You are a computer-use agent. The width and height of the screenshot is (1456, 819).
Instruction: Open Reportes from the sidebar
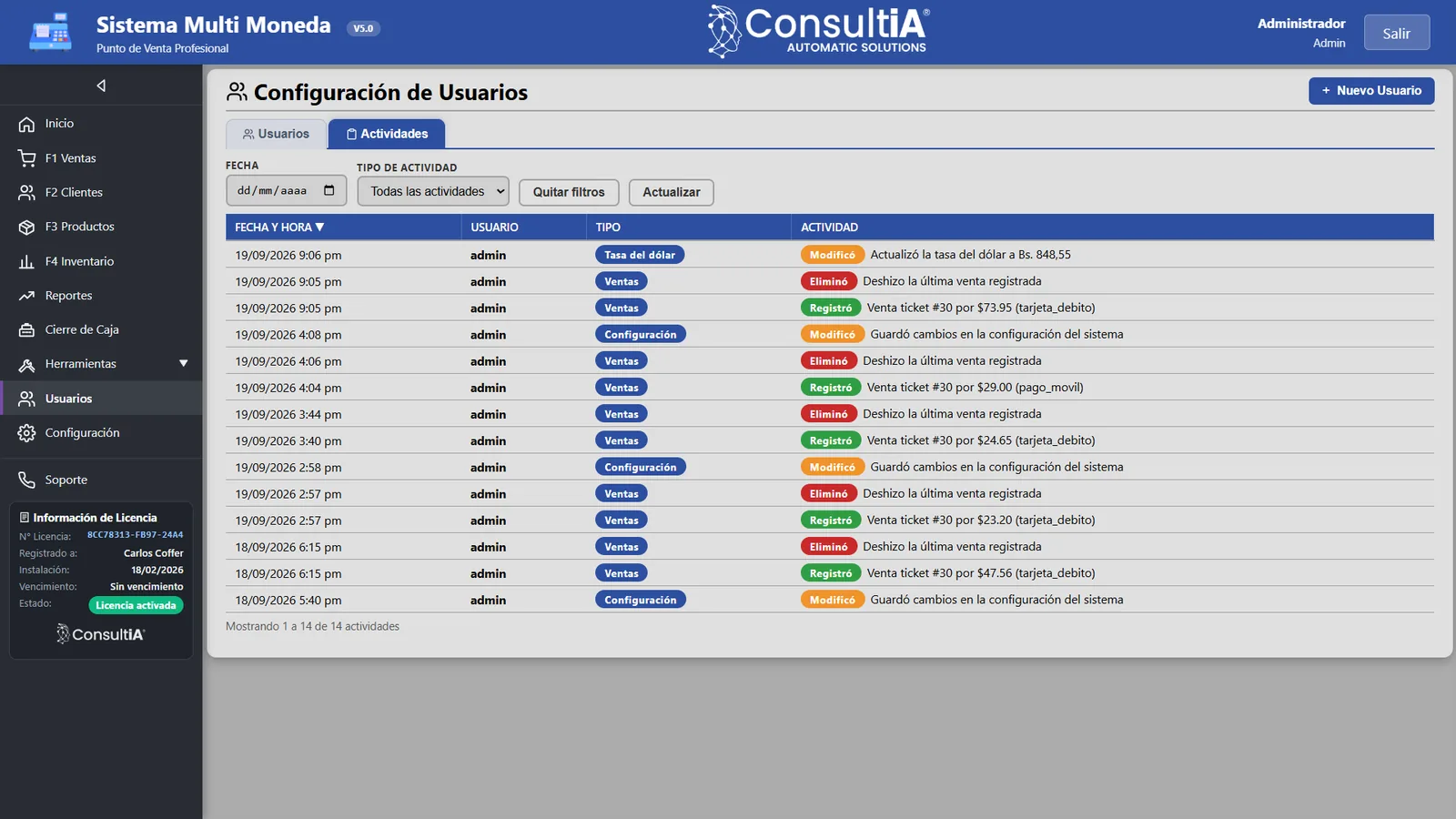coord(101,296)
